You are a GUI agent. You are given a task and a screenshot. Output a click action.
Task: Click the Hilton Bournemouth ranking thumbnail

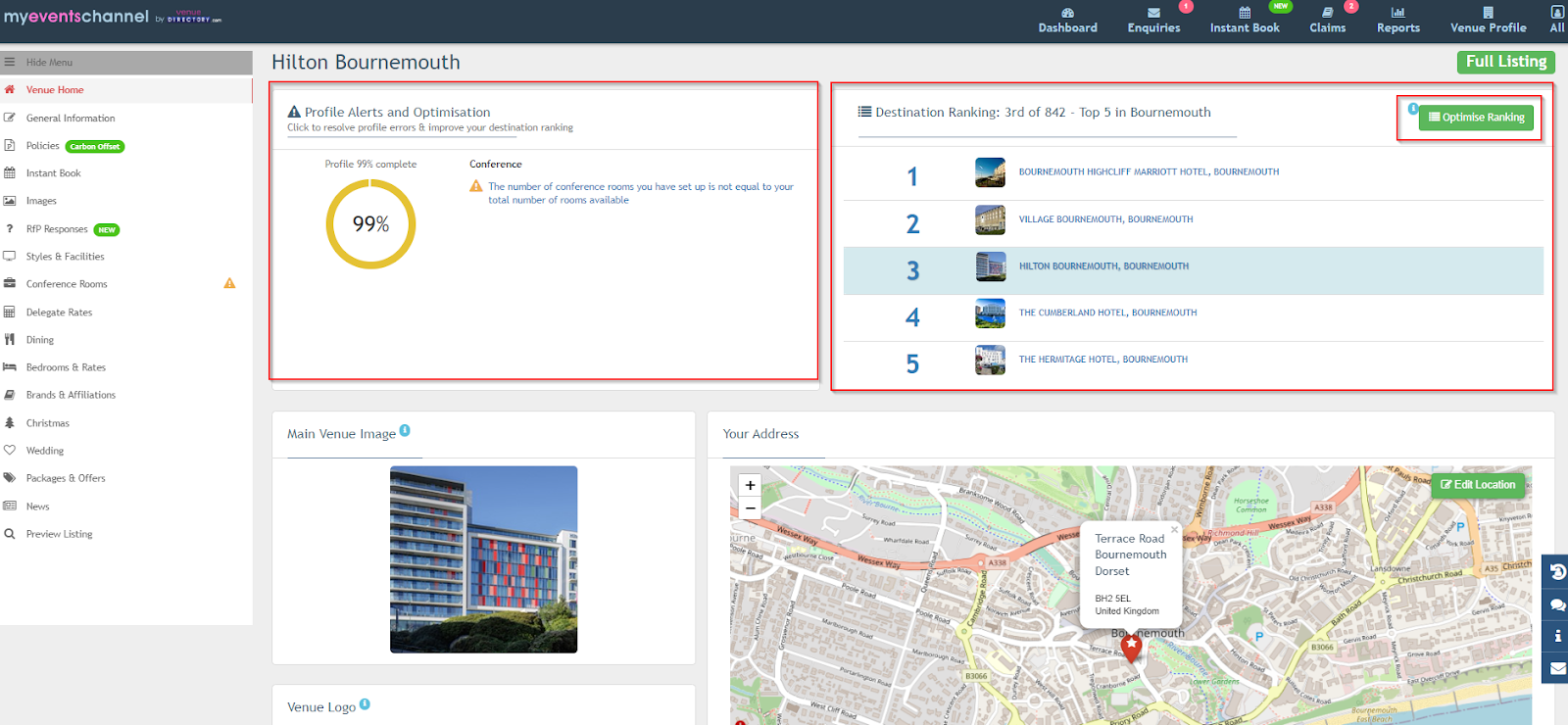point(990,266)
